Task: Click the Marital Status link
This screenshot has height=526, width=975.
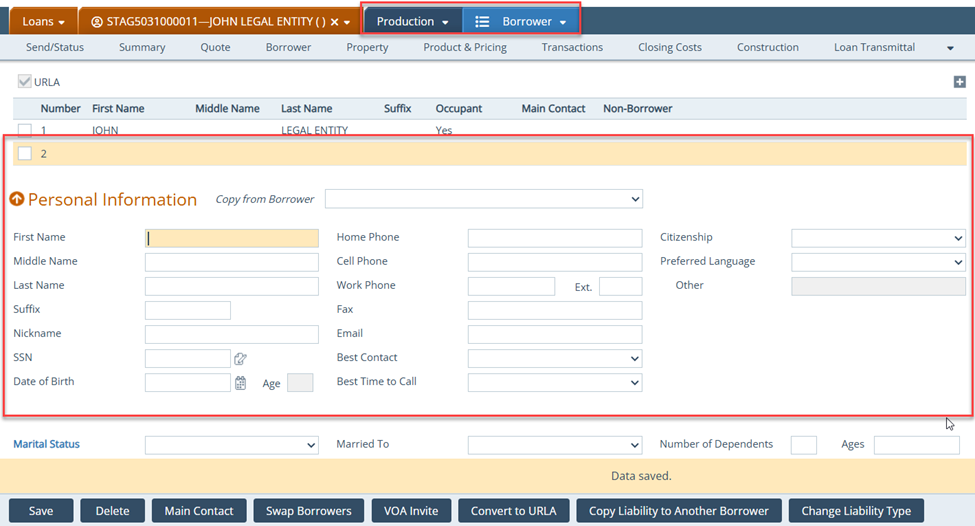Action: point(46,444)
